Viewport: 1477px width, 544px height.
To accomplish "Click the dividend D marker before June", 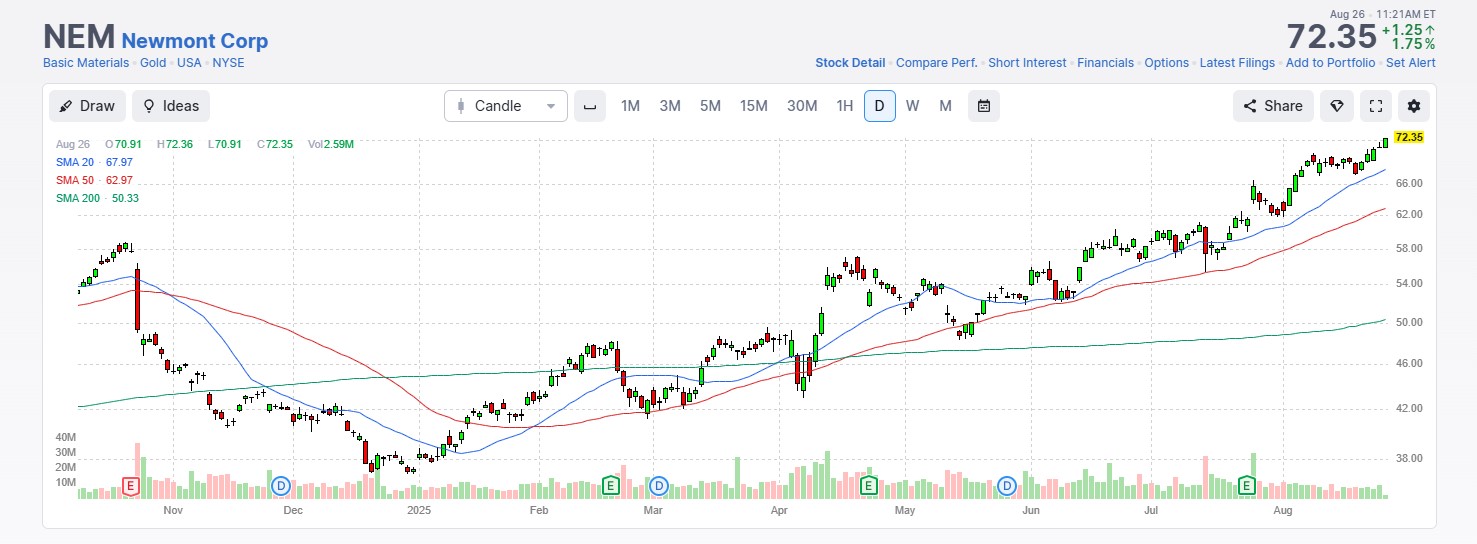I will pyautogui.click(x=1007, y=486).
